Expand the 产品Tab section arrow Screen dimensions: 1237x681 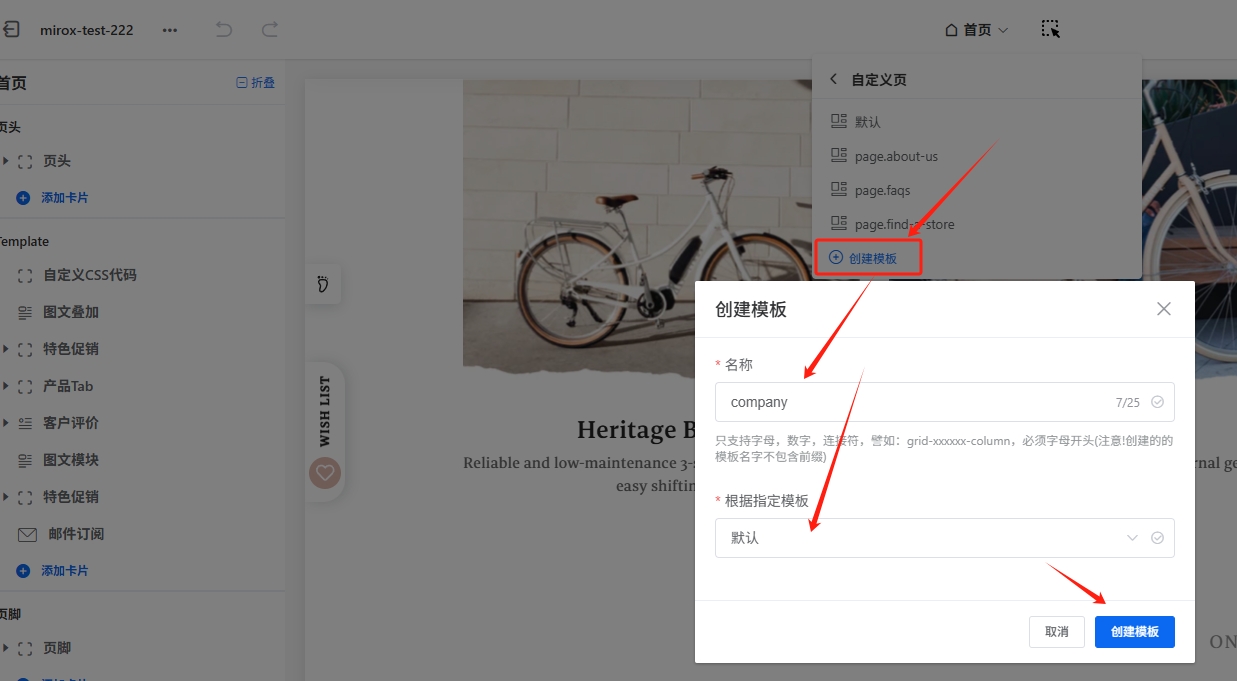(x=6, y=386)
